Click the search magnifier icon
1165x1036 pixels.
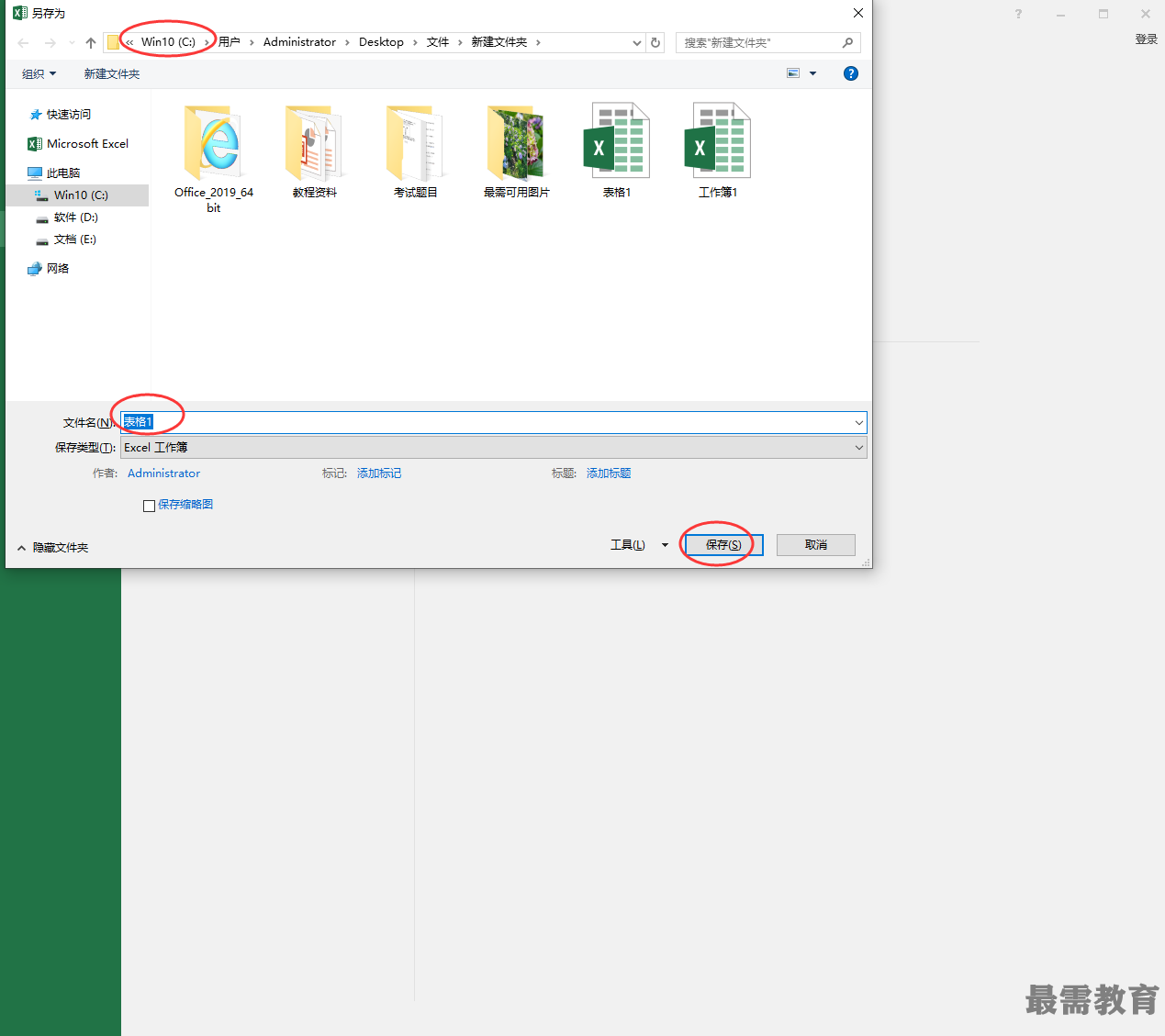pos(847,43)
